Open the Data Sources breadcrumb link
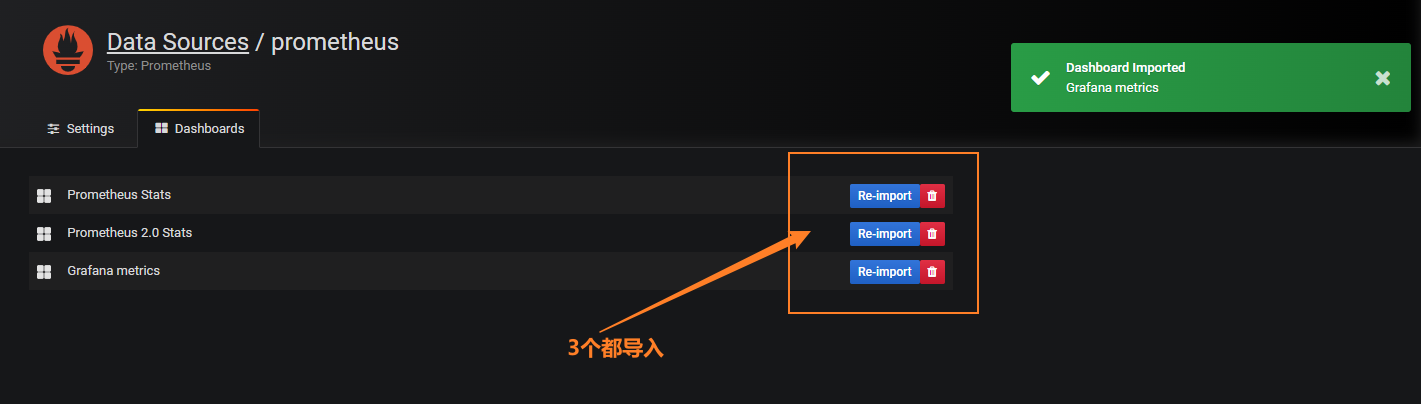 pos(178,42)
